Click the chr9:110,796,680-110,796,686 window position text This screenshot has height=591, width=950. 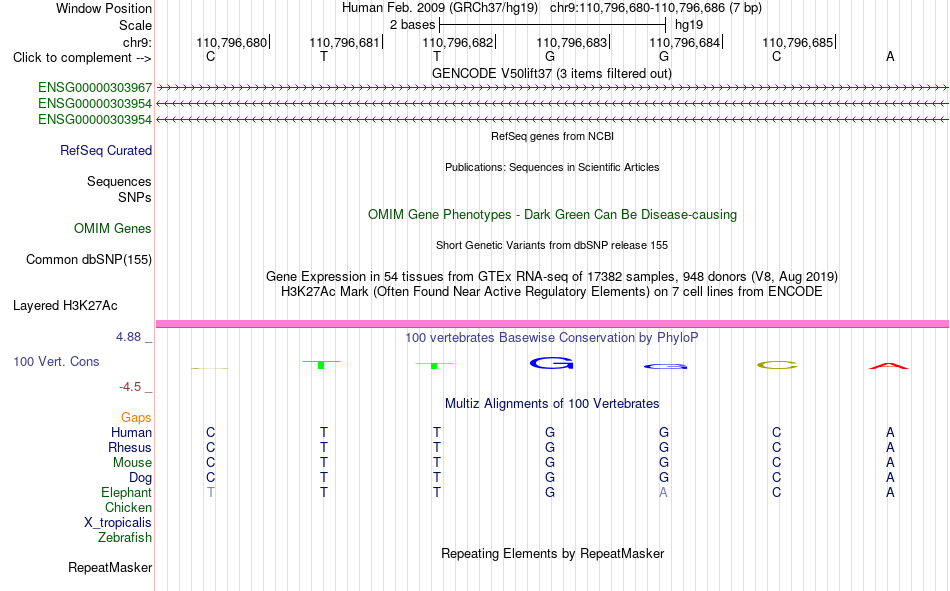point(656,8)
